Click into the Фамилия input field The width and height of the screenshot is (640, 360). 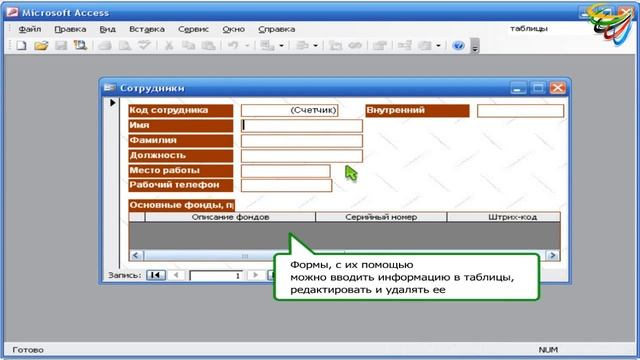[302, 140]
